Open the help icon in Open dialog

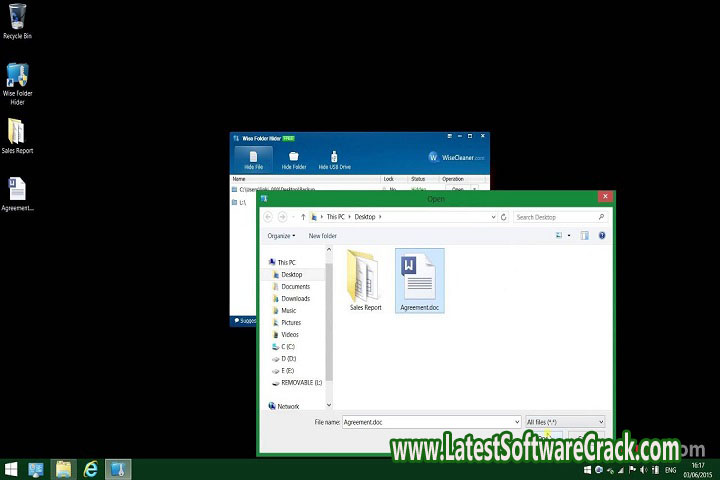tap(601, 236)
